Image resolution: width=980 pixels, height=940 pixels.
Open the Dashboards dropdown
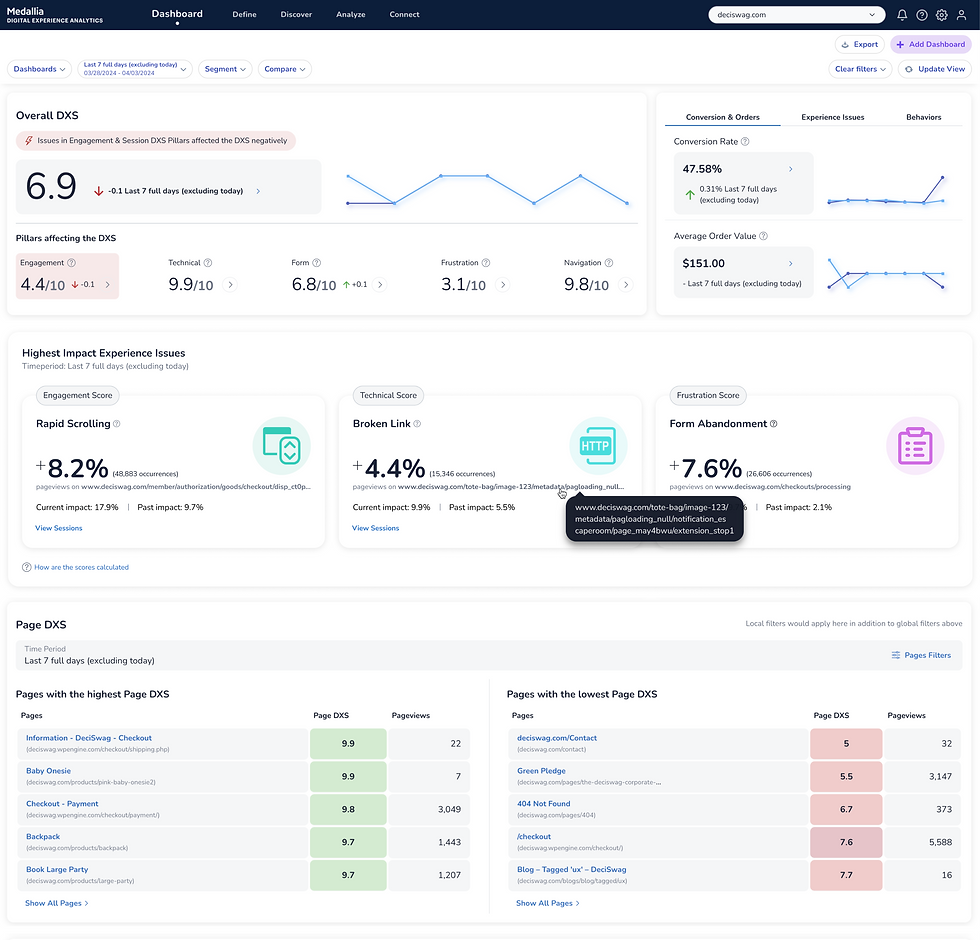tap(39, 69)
